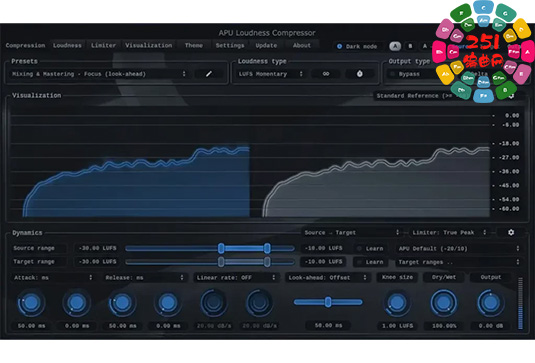Click the Target range minimum -30.00 LUFS field
The width and height of the screenshot is (535, 363).
click(x=97, y=262)
